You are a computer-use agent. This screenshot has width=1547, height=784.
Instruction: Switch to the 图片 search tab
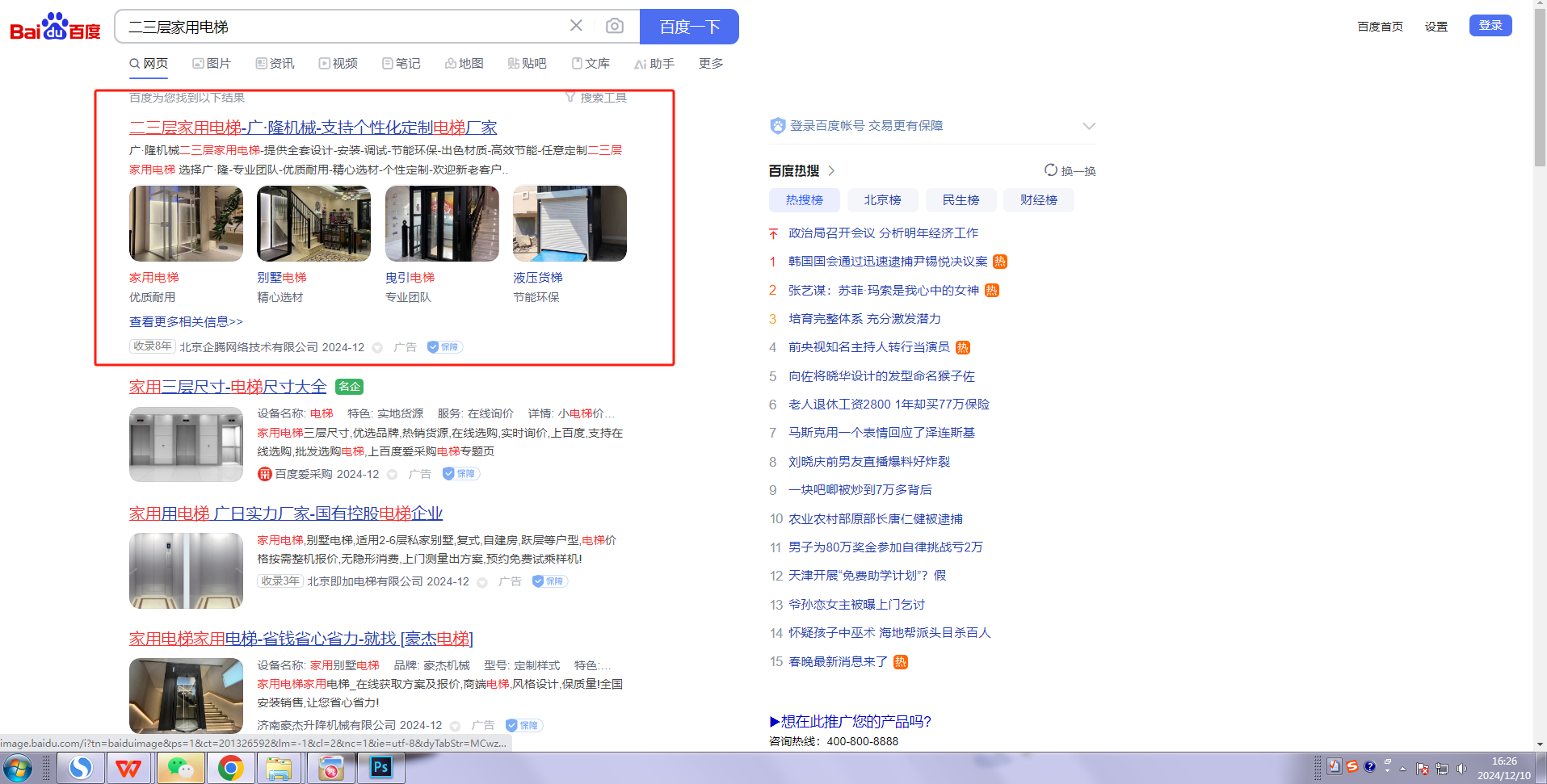click(212, 63)
